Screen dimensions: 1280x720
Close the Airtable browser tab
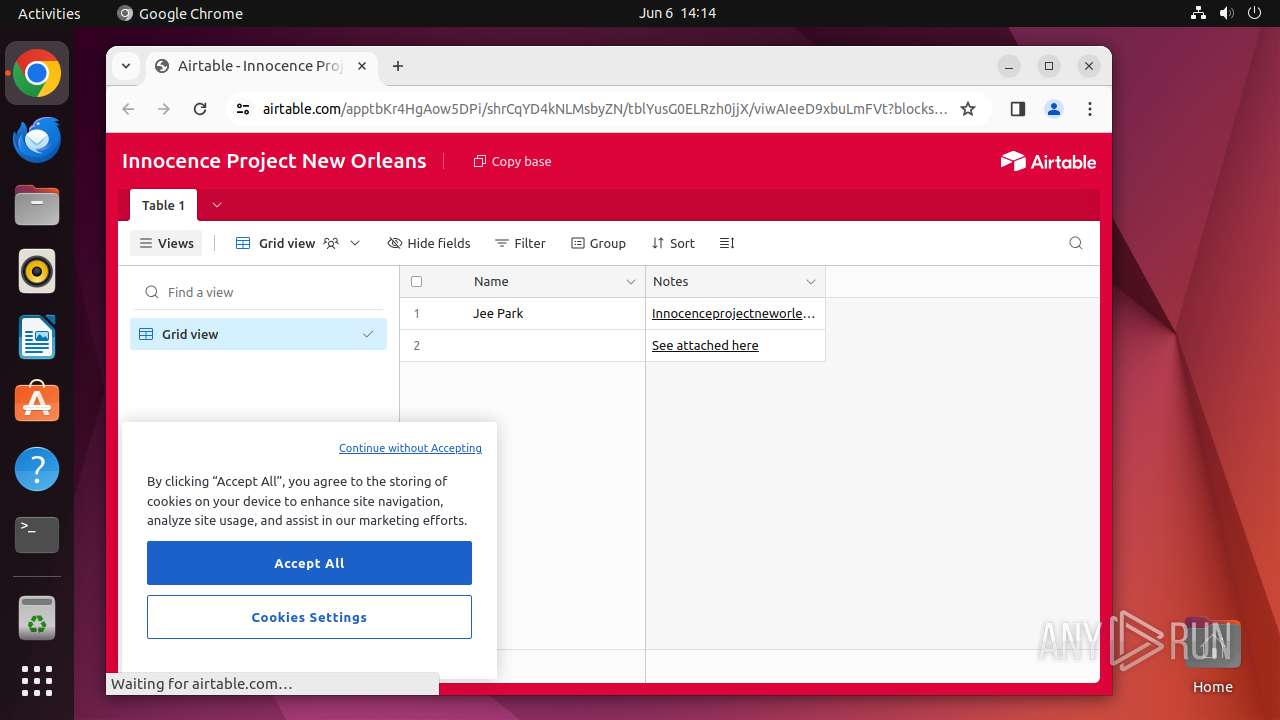(362, 66)
